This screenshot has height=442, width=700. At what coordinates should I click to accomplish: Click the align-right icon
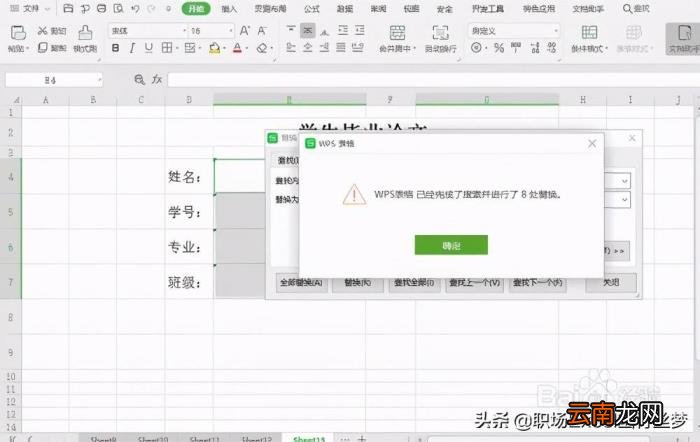pos(325,47)
